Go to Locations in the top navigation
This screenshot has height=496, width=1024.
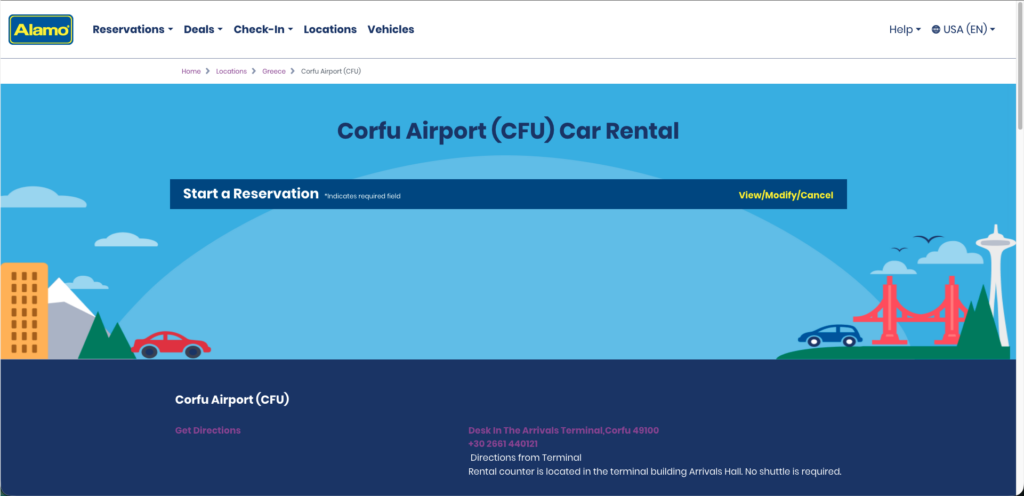330,30
